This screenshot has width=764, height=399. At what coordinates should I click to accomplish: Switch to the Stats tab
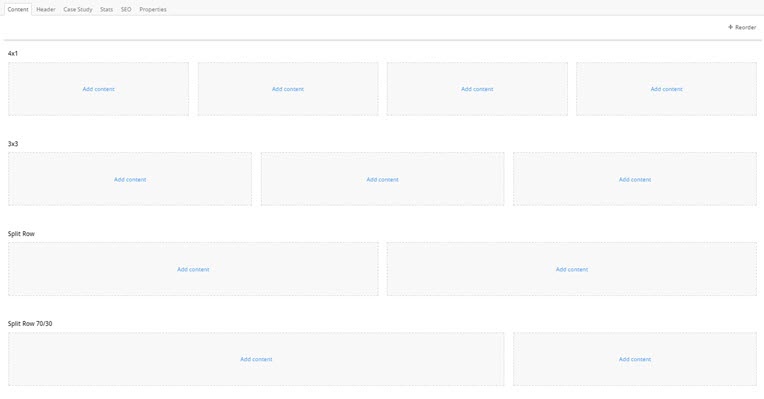[106, 9]
